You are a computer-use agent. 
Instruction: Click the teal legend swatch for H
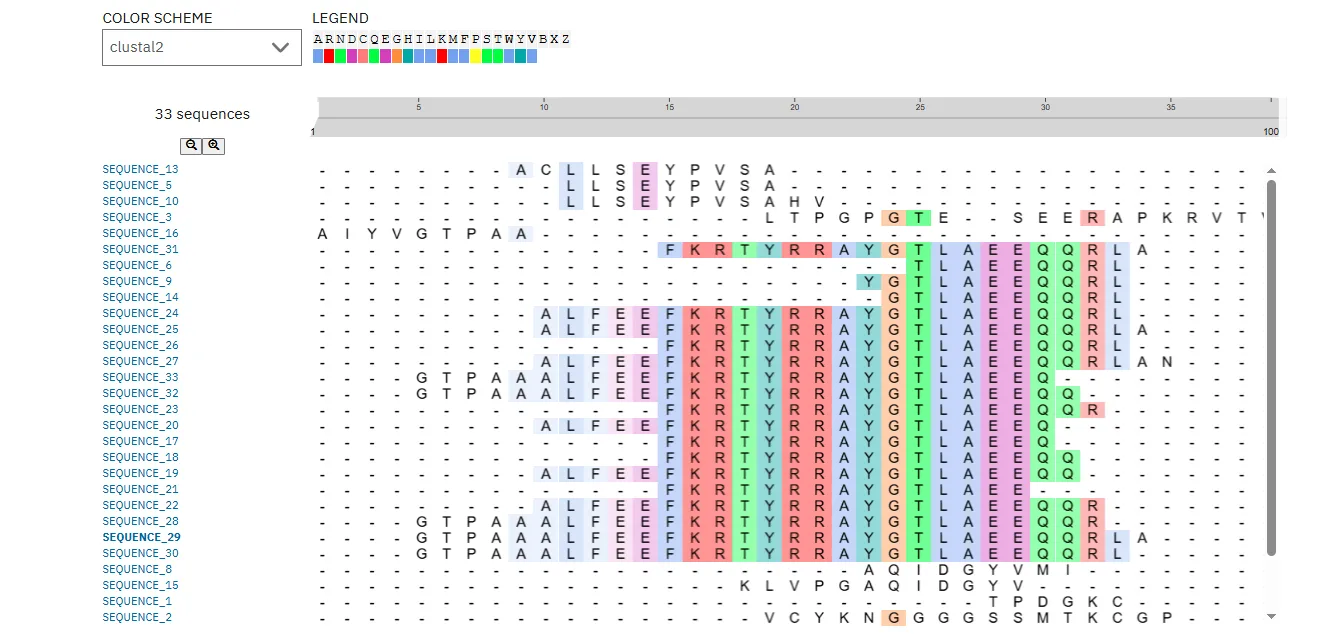click(x=408, y=57)
